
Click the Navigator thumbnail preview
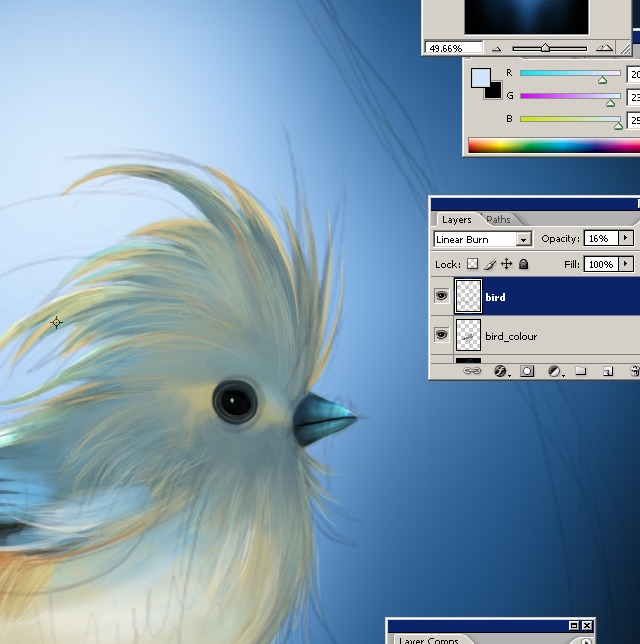(x=526, y=17)
